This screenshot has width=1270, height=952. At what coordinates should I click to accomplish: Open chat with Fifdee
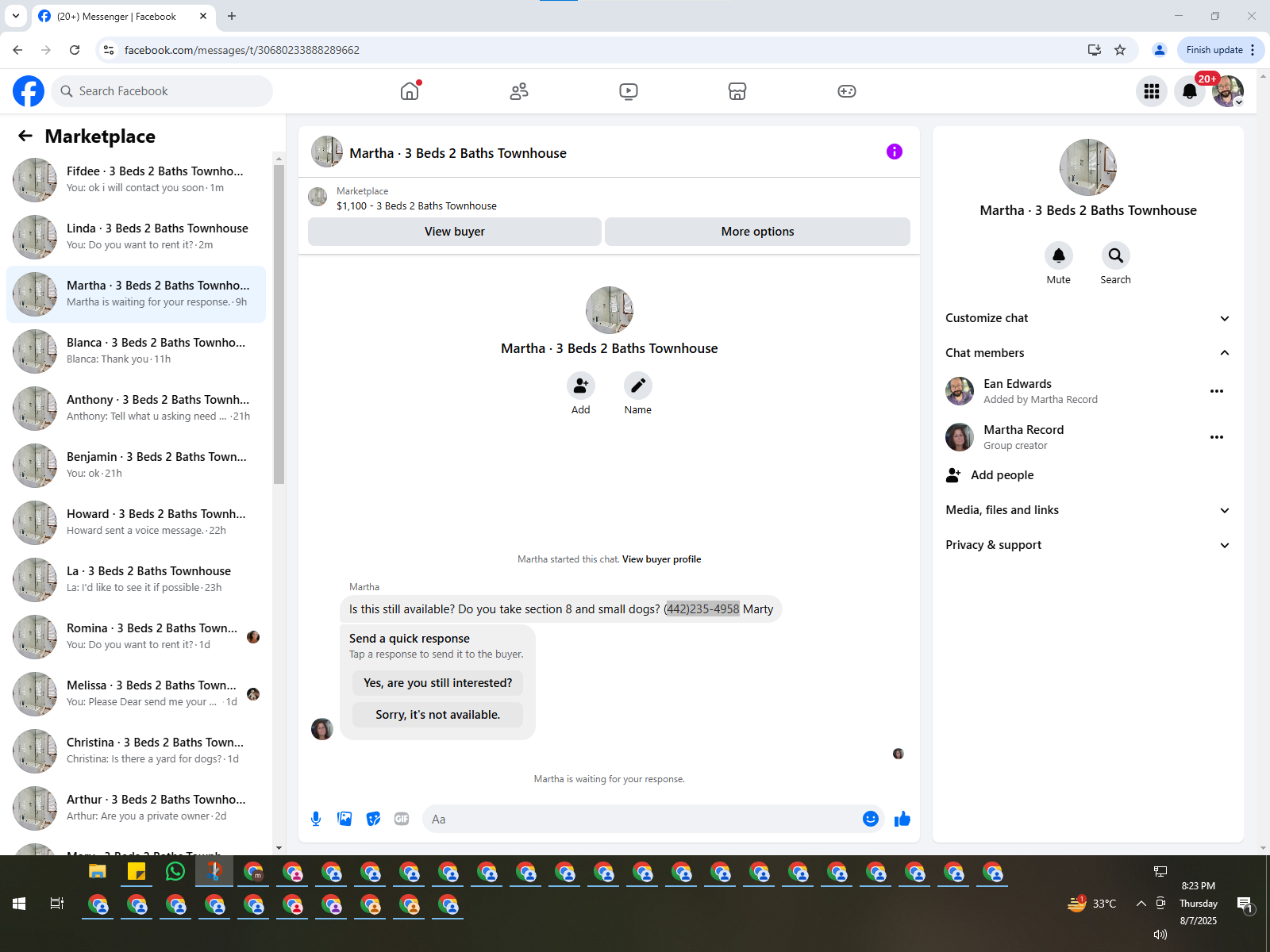[137, 180]
